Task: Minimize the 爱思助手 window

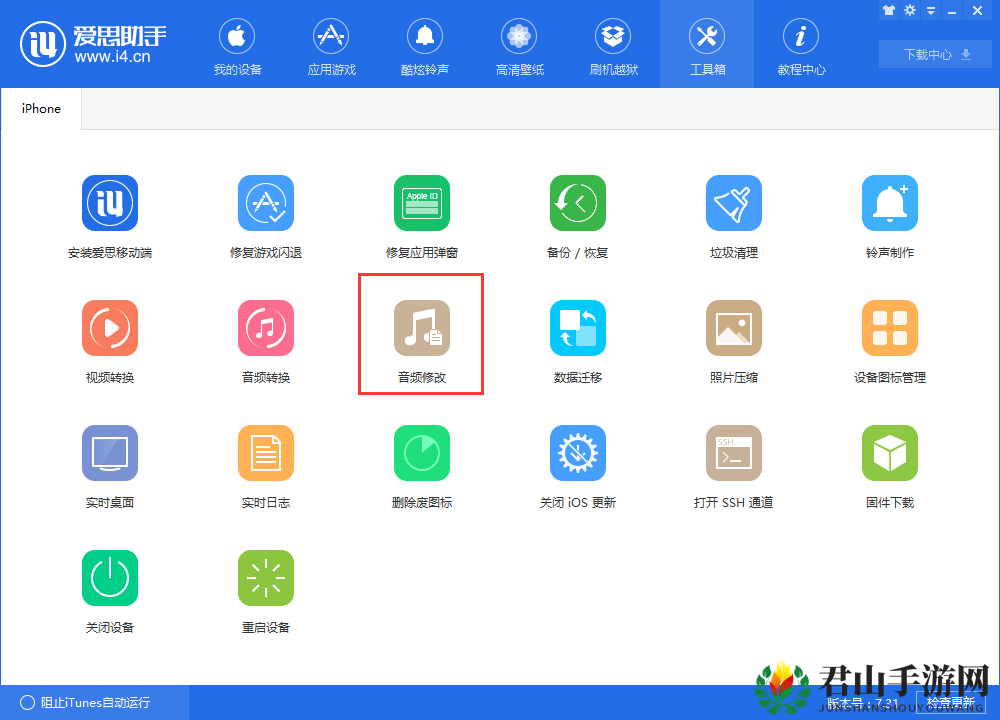Action: [x=952, y=11]
